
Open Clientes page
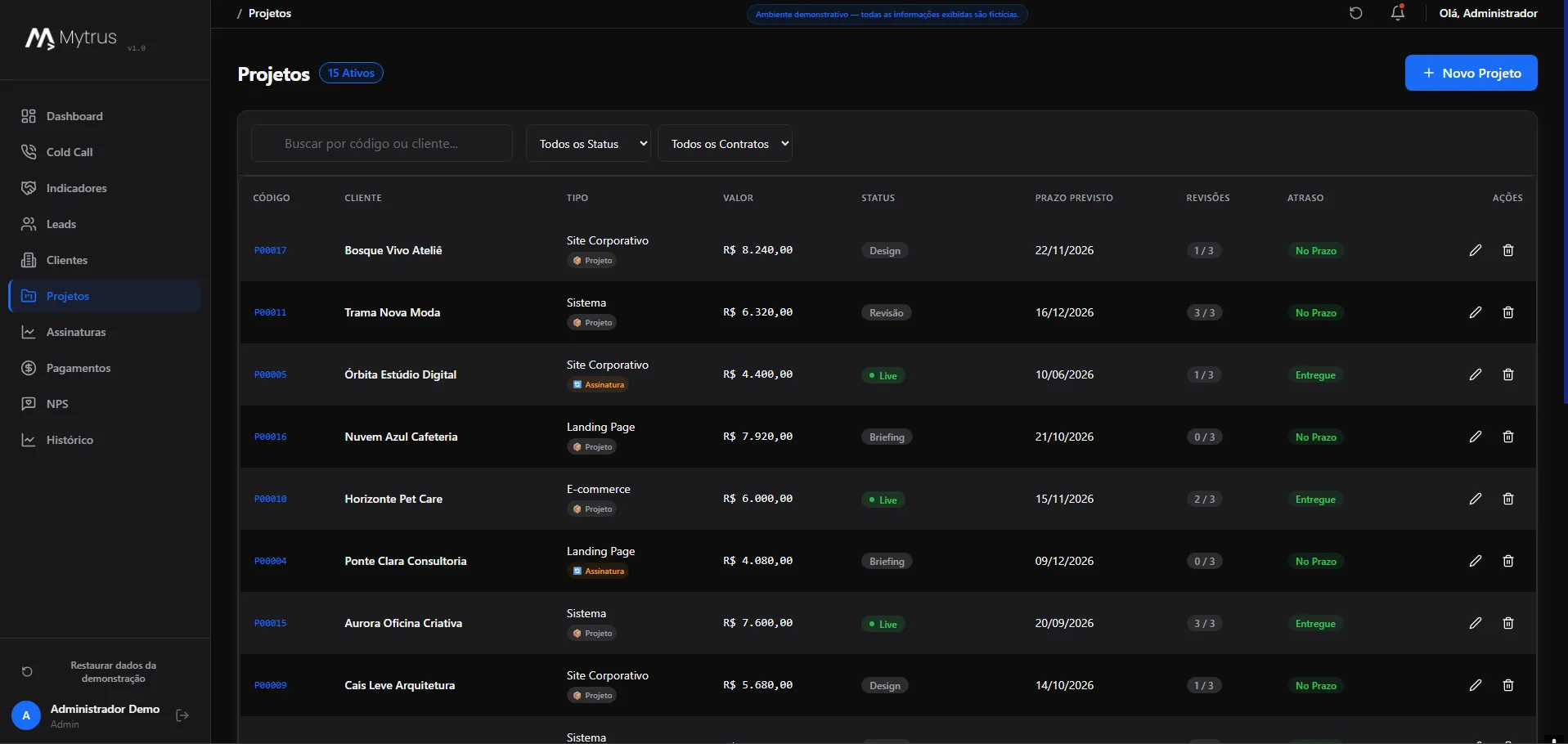[x=105, y=260]
